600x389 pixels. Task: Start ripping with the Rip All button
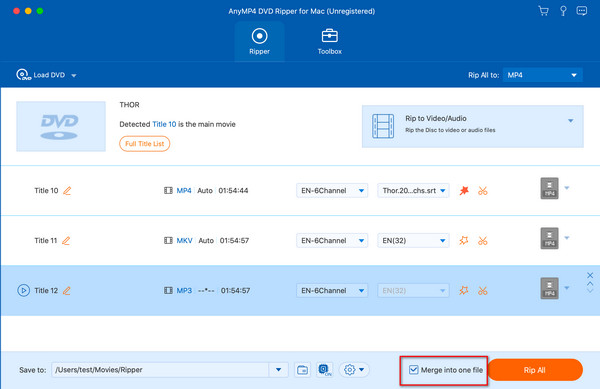[535, 370]
